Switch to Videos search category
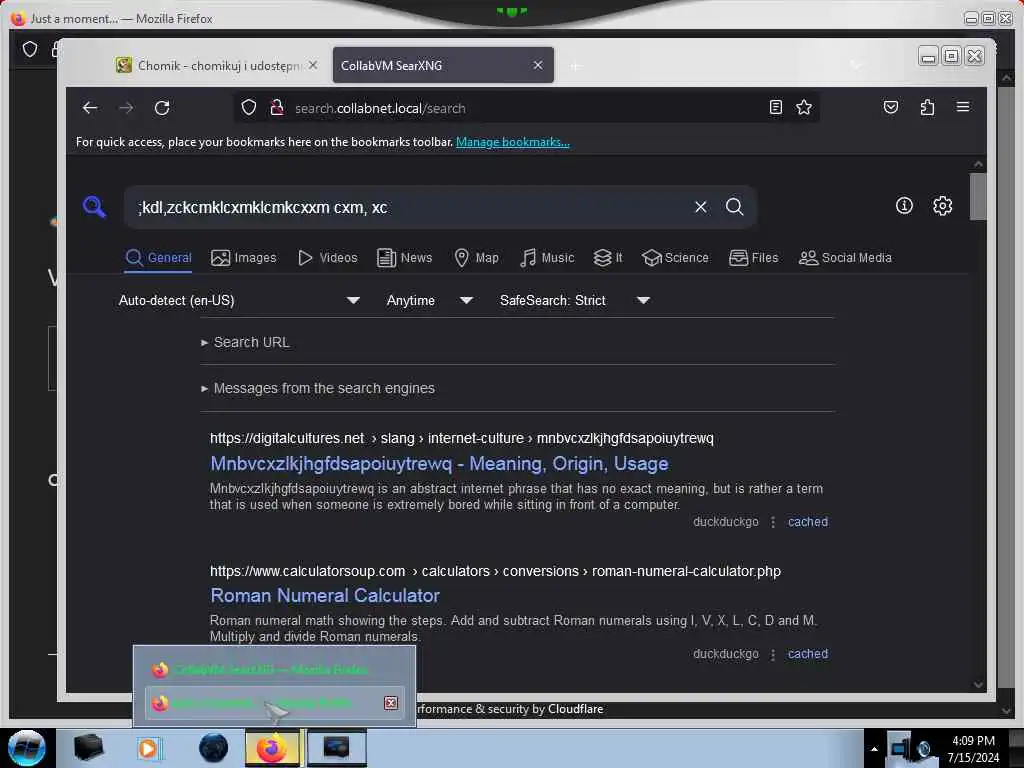This screenshot has height=768, width=1024. pyautogui.click(x=327, y=258)
